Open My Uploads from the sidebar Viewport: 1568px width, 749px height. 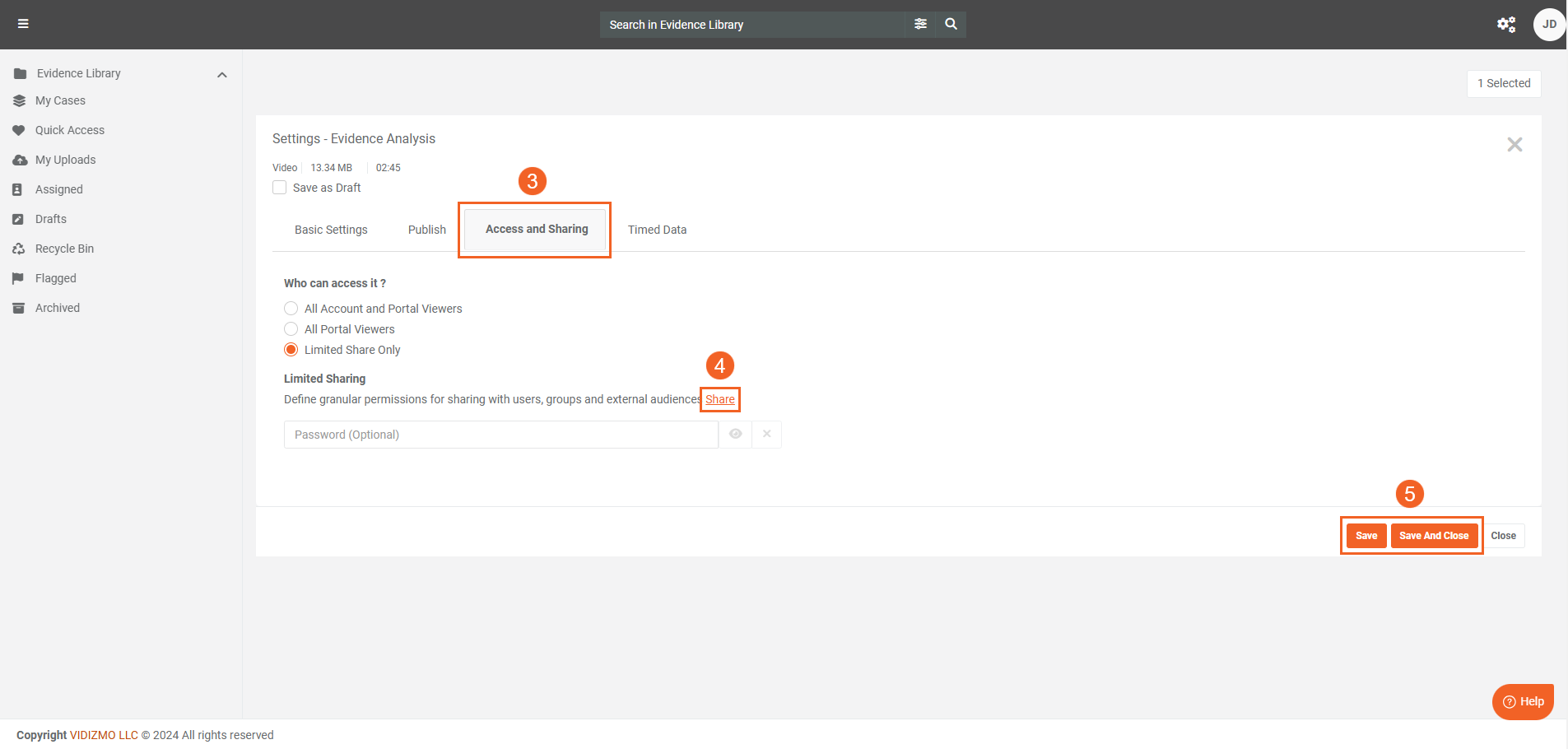(x=65, y=160)
